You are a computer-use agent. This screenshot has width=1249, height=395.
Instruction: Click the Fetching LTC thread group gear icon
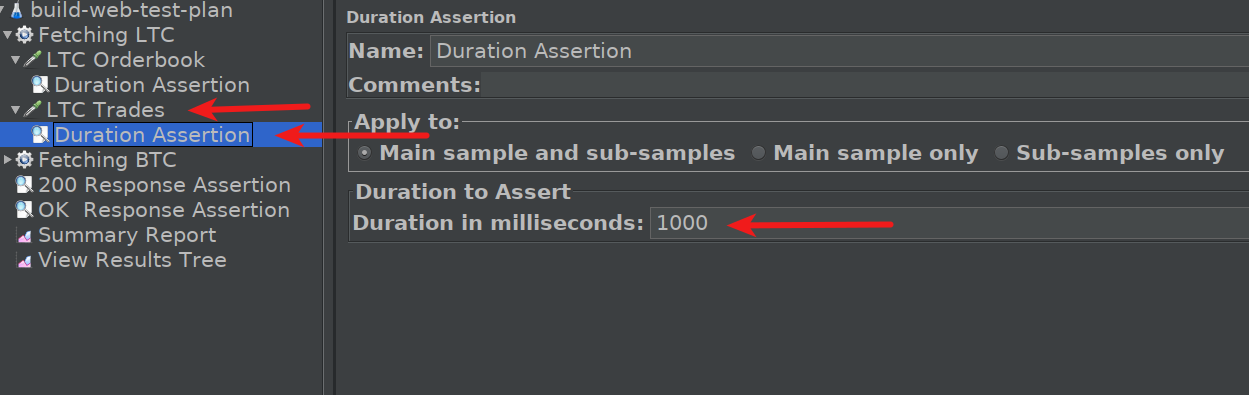(x=24, y=35)
